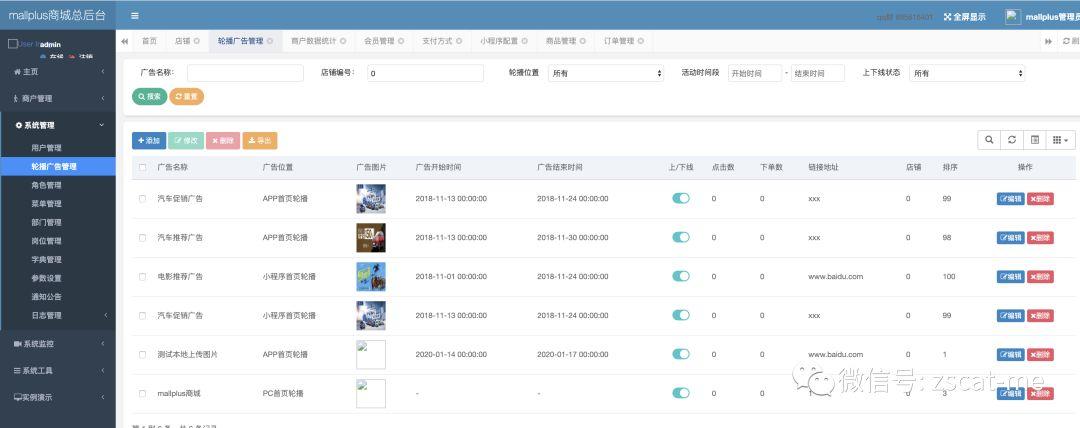Focus the 店铺编号 input field
1080x428 pixels.
click(426, 73)
